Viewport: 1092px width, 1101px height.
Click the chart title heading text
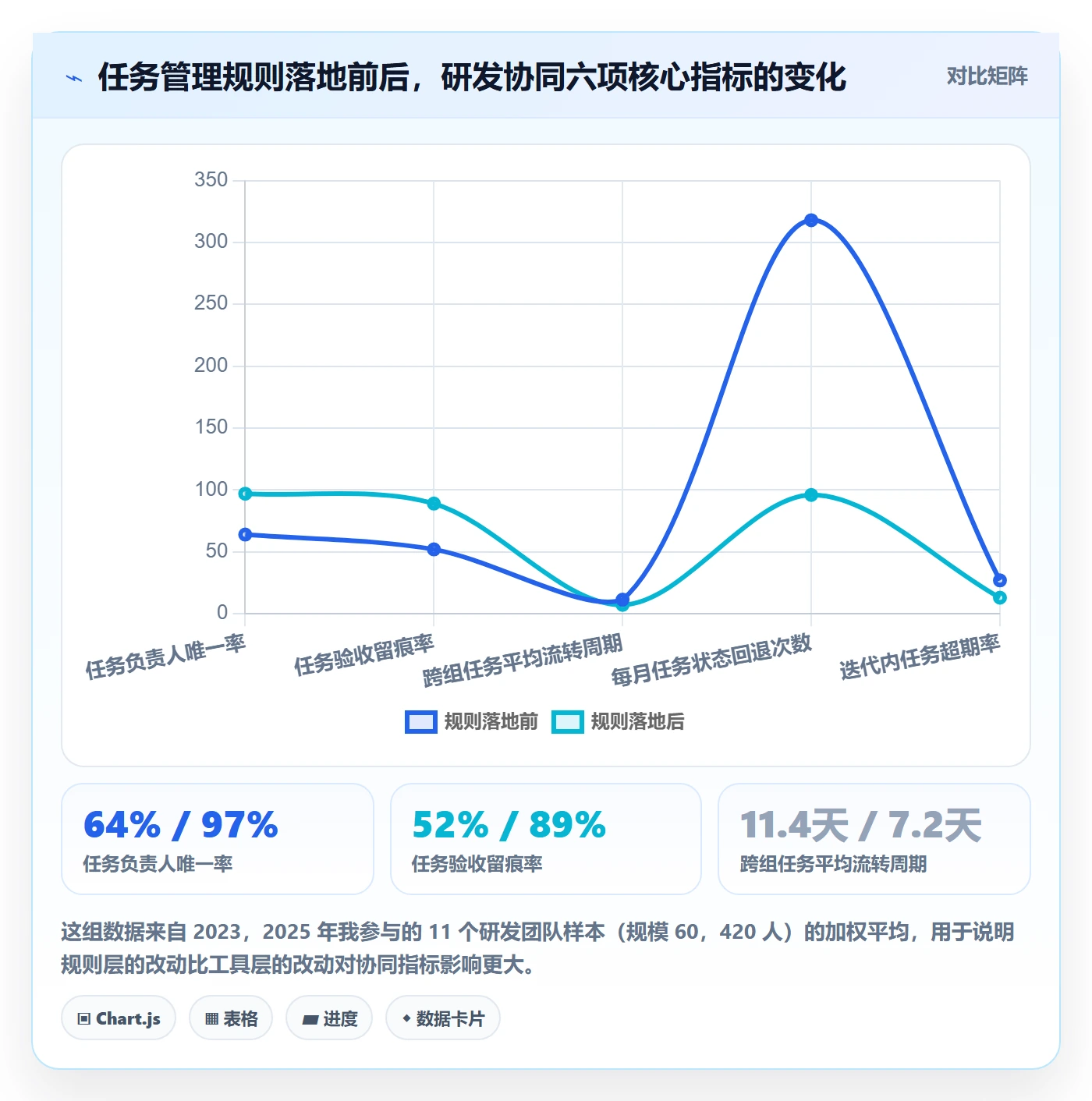472,77
